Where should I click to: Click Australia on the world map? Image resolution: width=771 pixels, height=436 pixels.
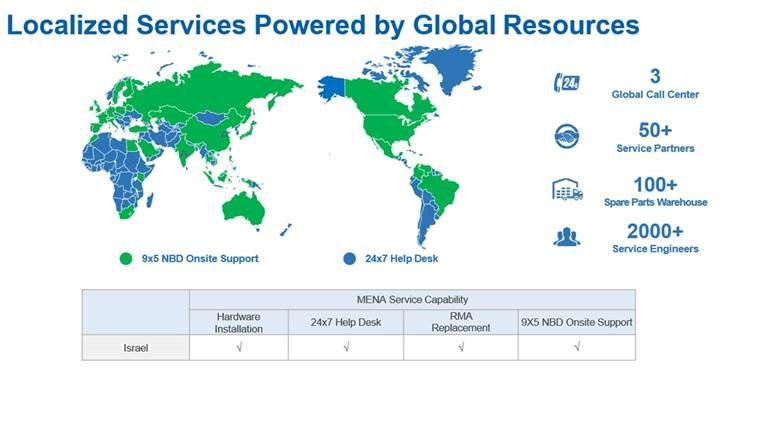coord(243,207)
